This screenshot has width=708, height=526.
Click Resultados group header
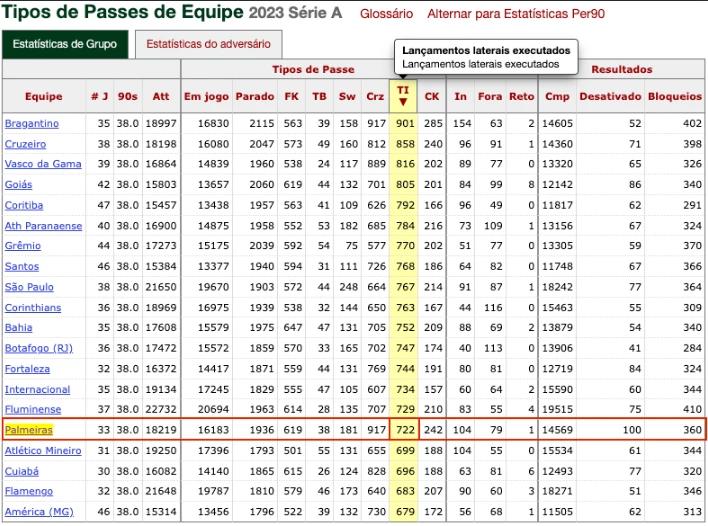click(622, 70)
